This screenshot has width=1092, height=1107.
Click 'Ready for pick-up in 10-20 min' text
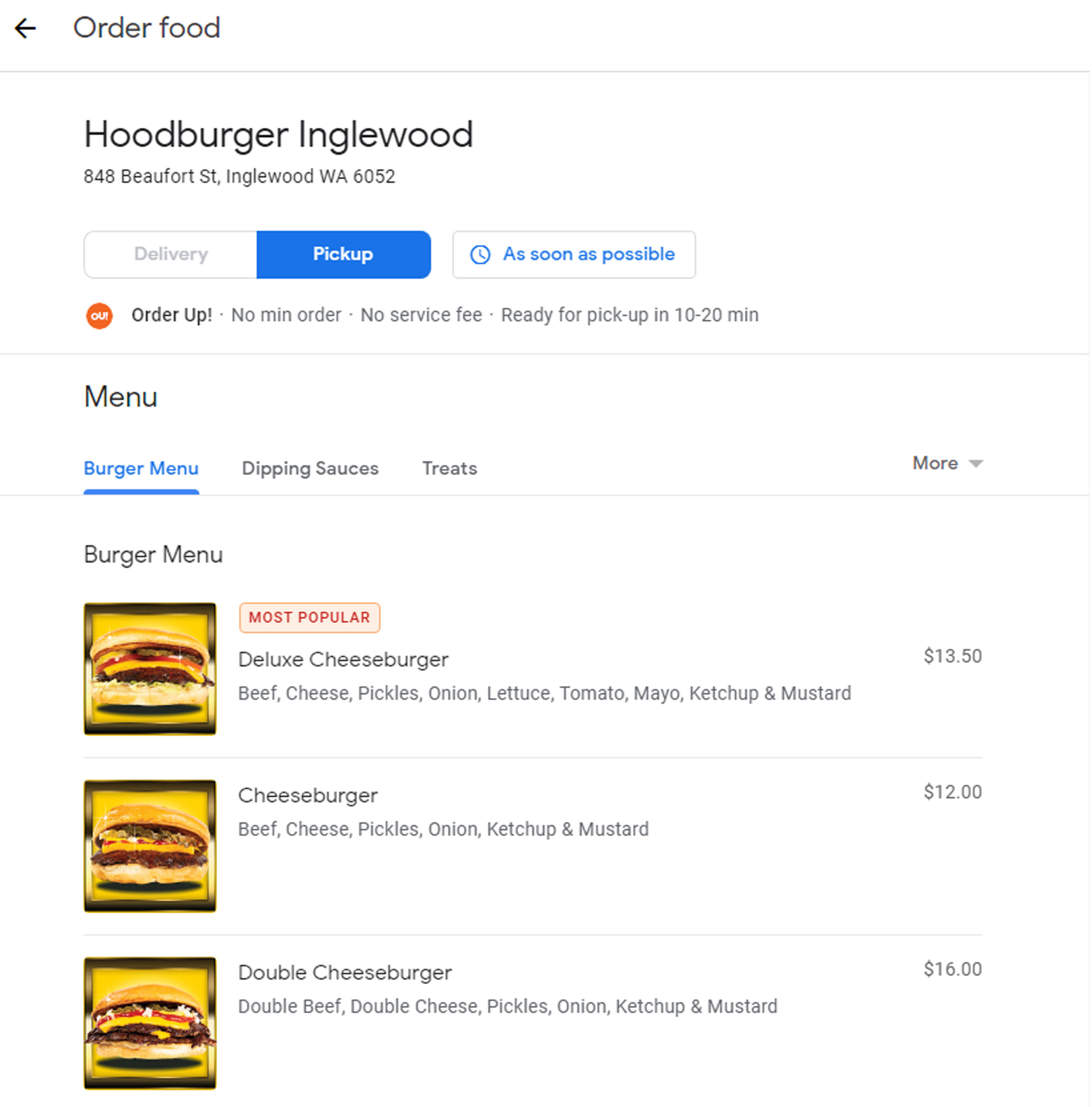[629, 315]
